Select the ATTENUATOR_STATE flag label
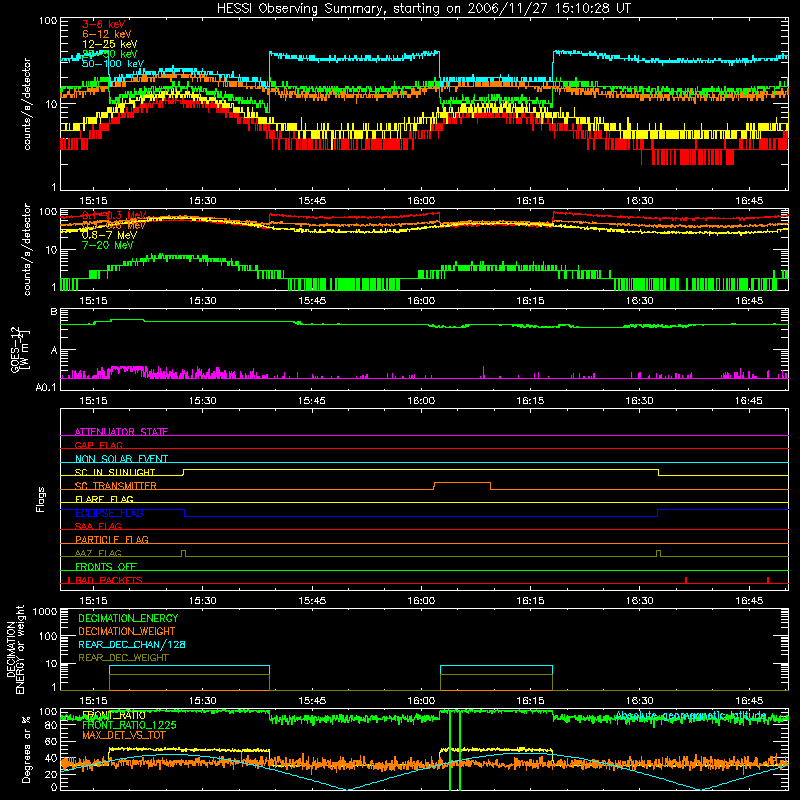The height and width of the screenshot is (800, 800). pos(121,432)
